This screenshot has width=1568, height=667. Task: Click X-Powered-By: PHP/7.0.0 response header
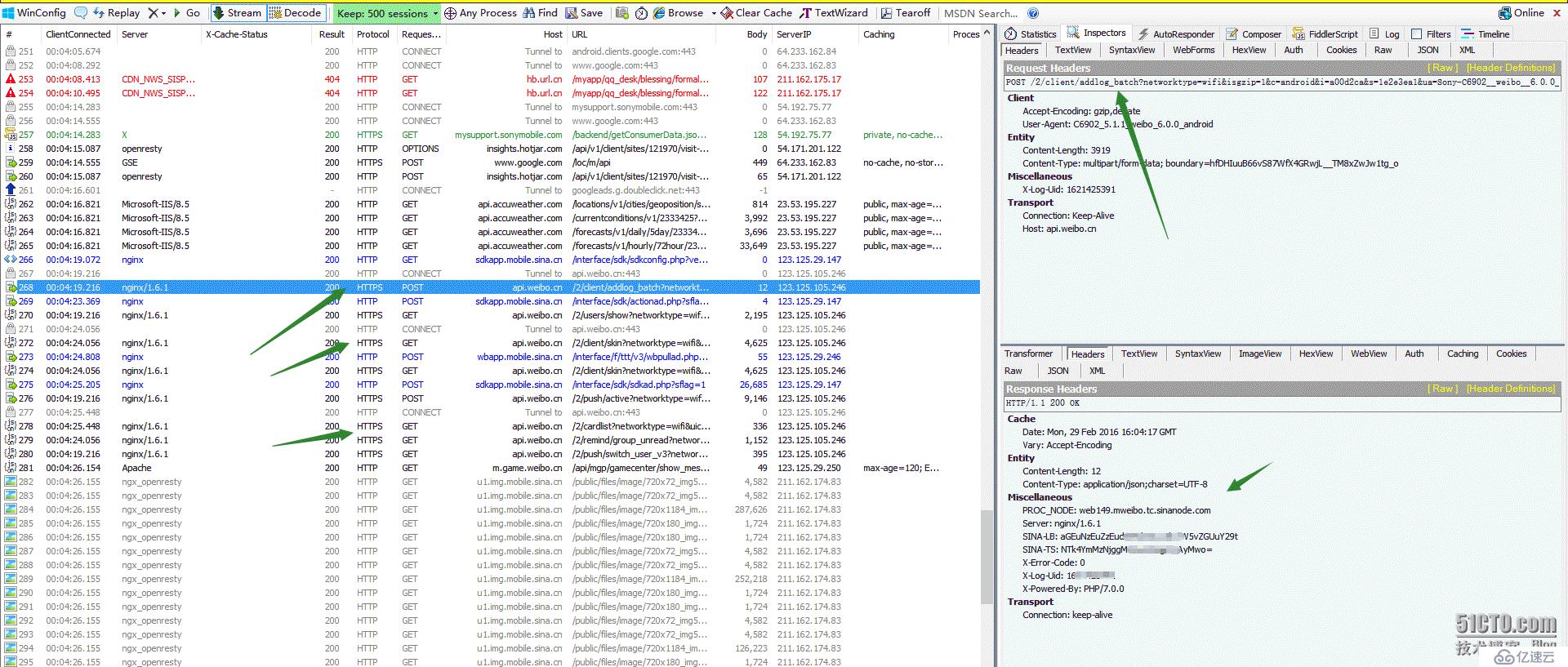1073,589
